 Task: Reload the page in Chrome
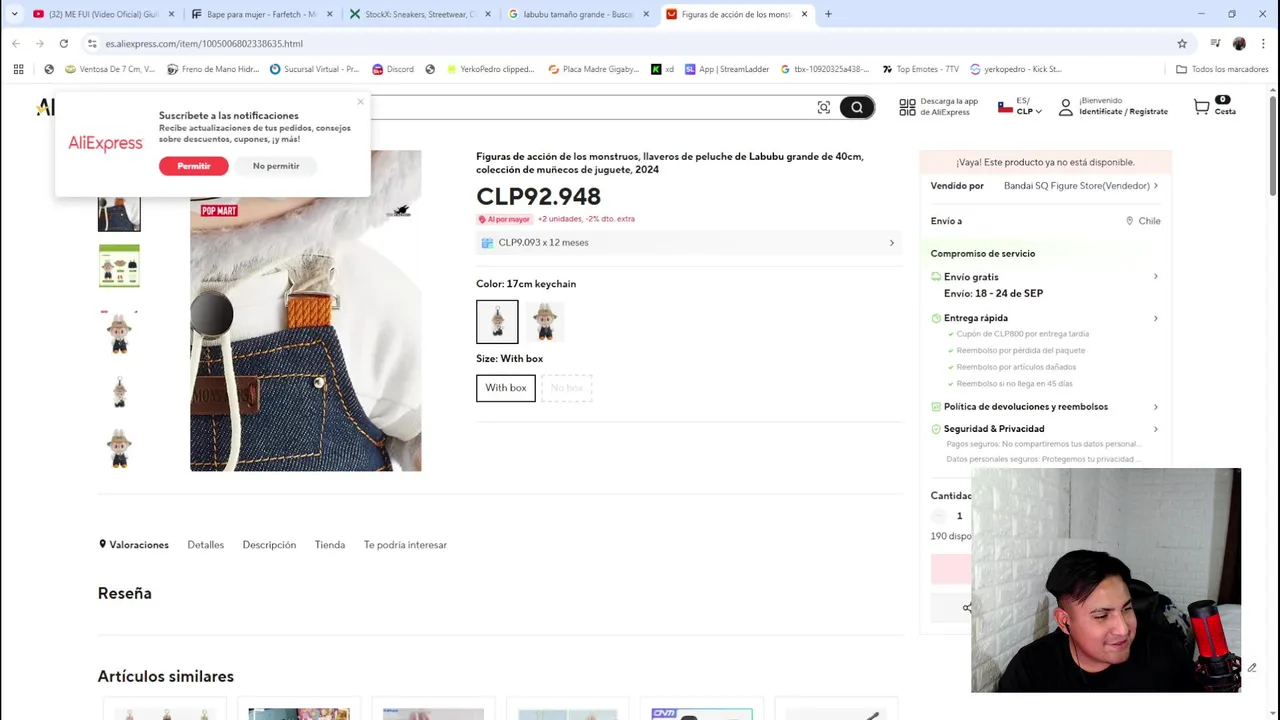coord(63,43)
